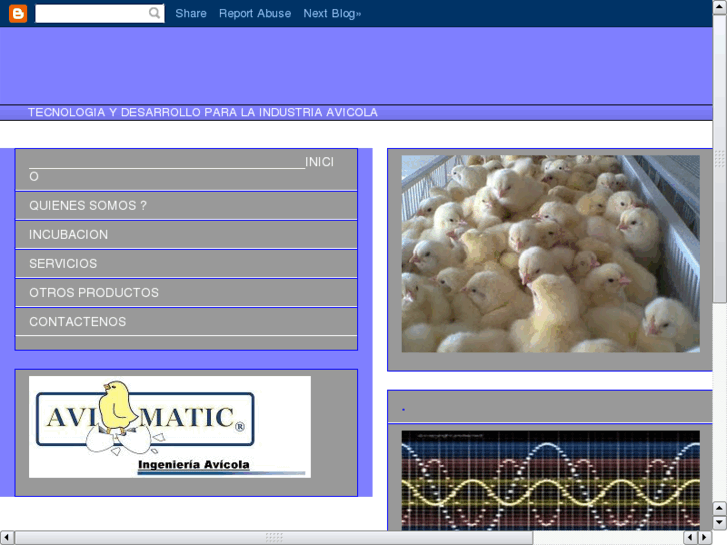Click the search magnifier icon

pos(154,13)
